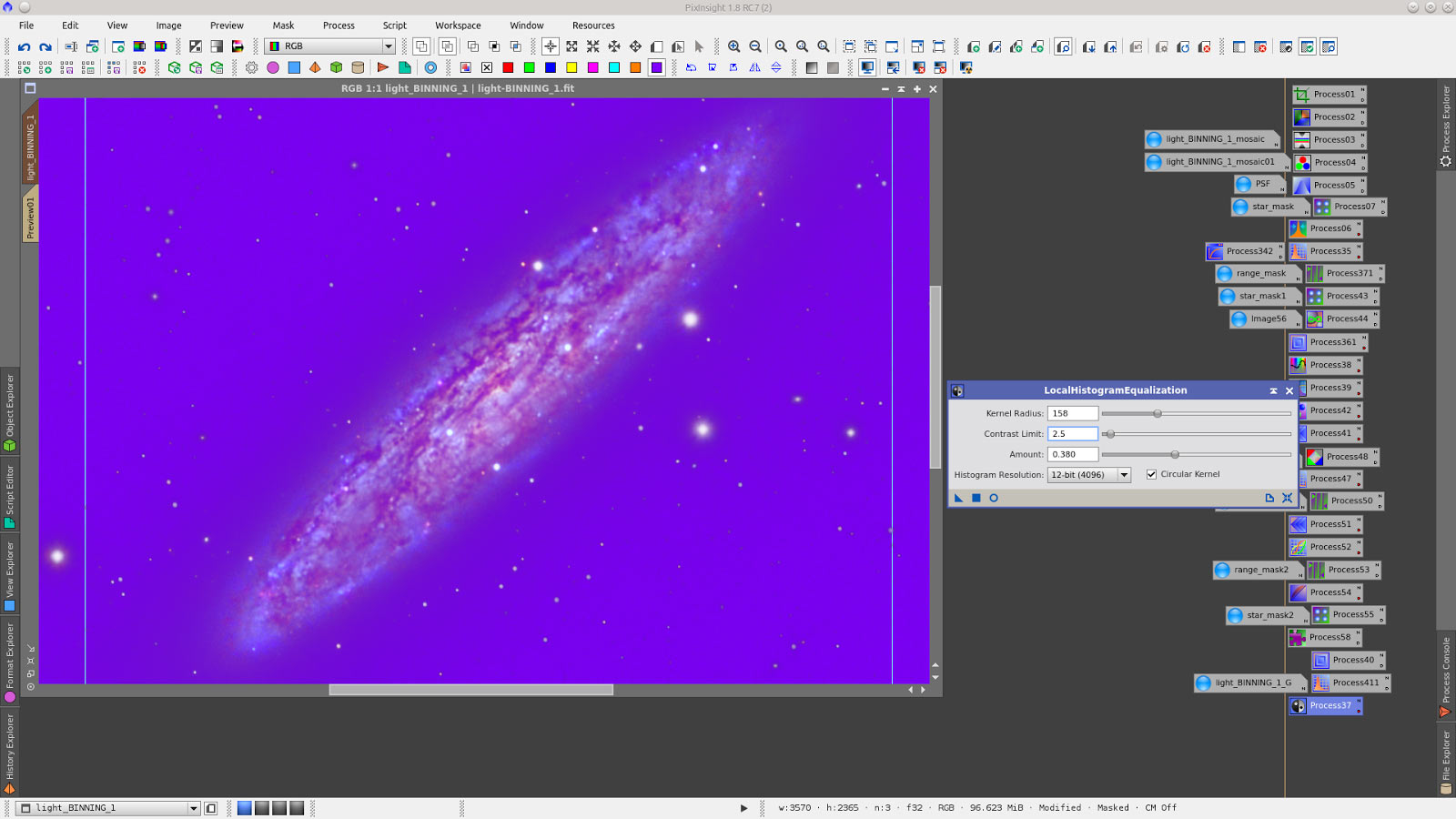Open the Process menu
1456x819 pixels.
(x=339, y=25)
